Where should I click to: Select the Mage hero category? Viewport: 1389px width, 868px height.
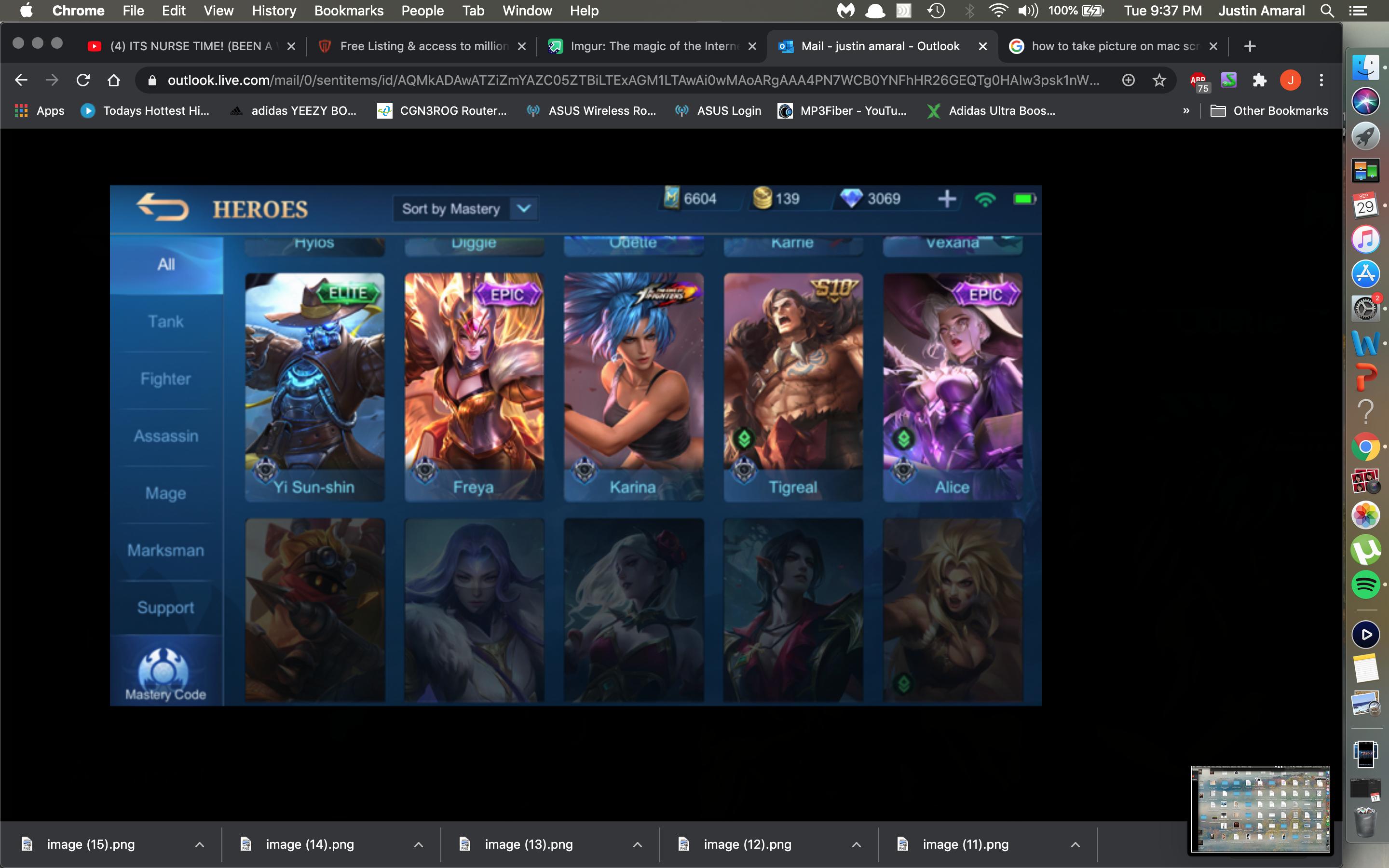[166, 493]
